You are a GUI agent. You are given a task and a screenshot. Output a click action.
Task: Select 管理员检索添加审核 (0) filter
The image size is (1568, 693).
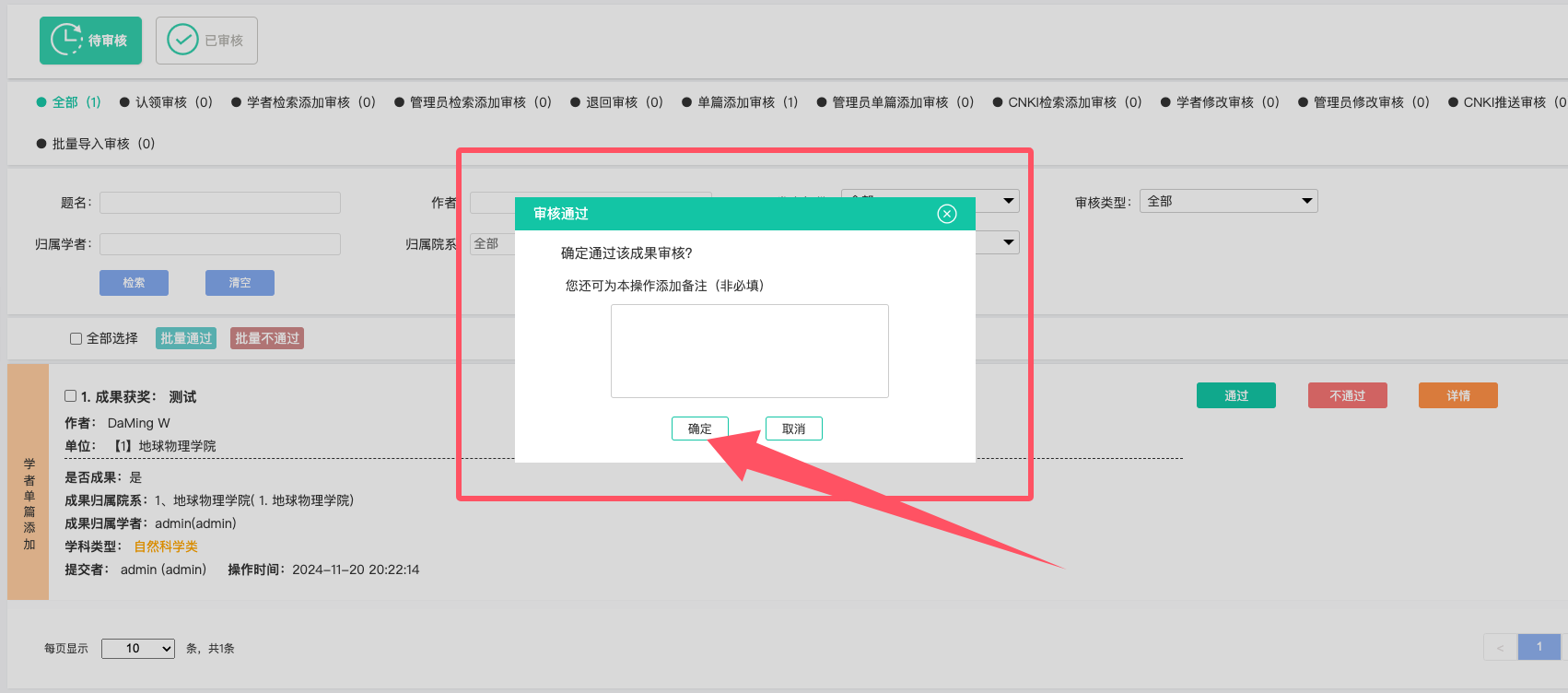473,102
